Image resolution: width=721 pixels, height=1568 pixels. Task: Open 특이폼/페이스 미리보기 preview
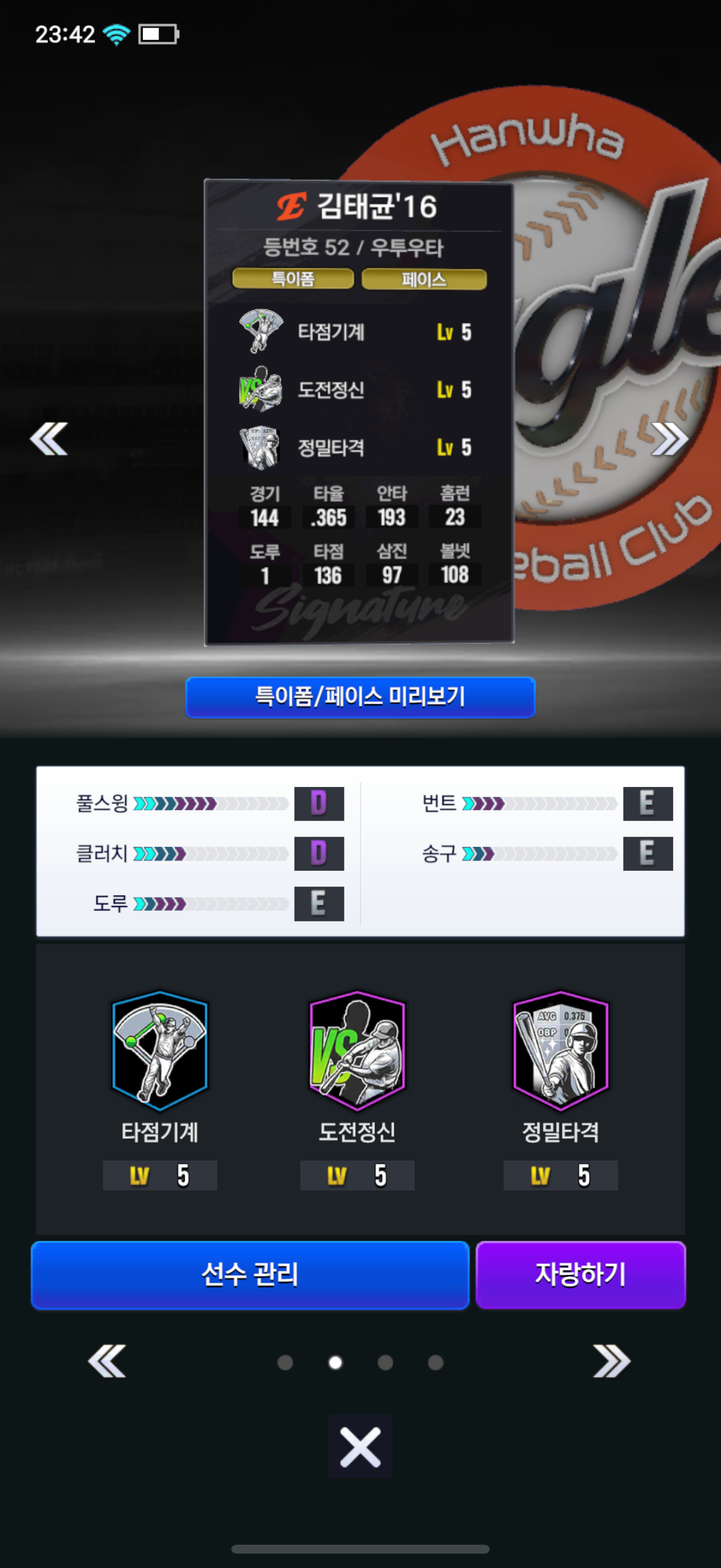click(360, 697)
